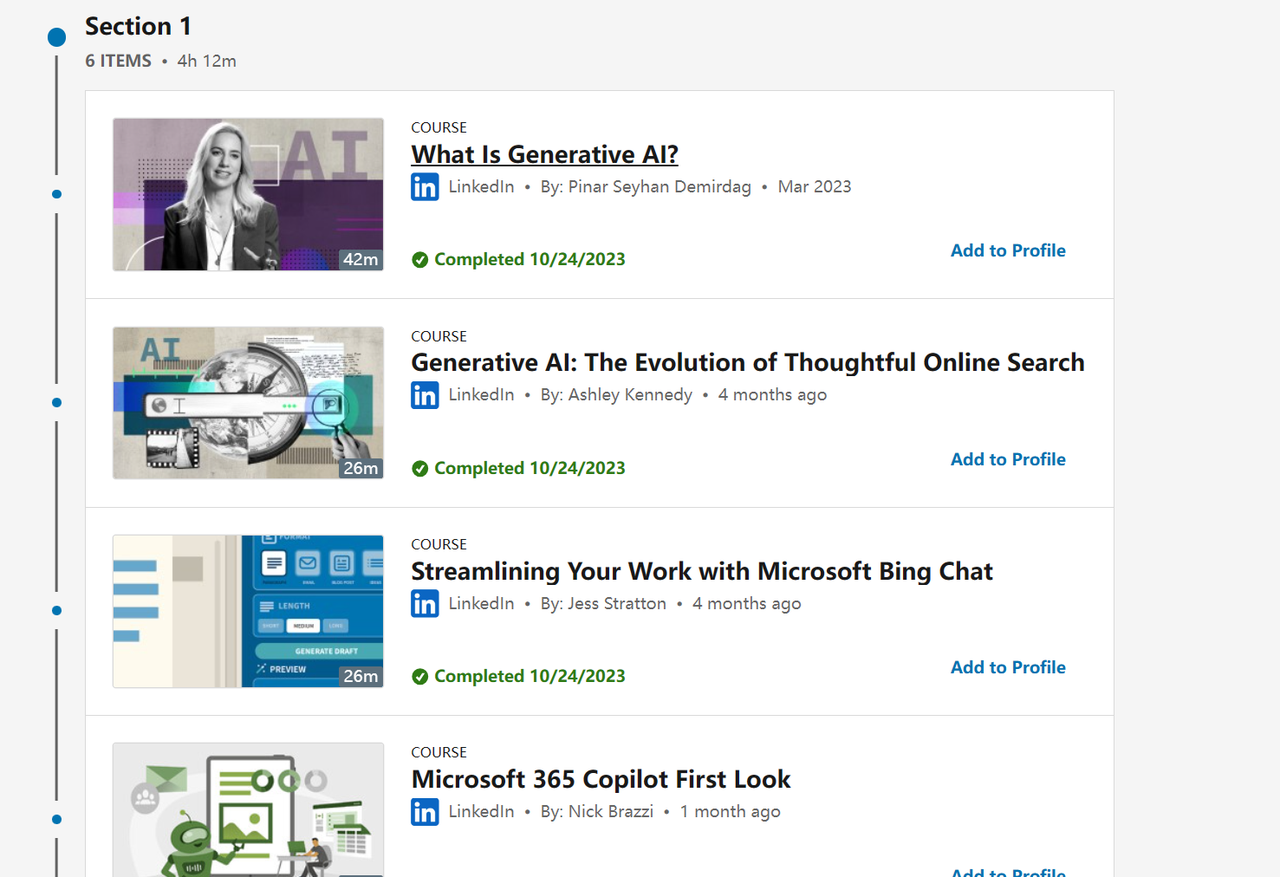The image size is (1280, 877).
Task: Add Thoughtful Online Search course to profile
Action: tap(1008, 459)
